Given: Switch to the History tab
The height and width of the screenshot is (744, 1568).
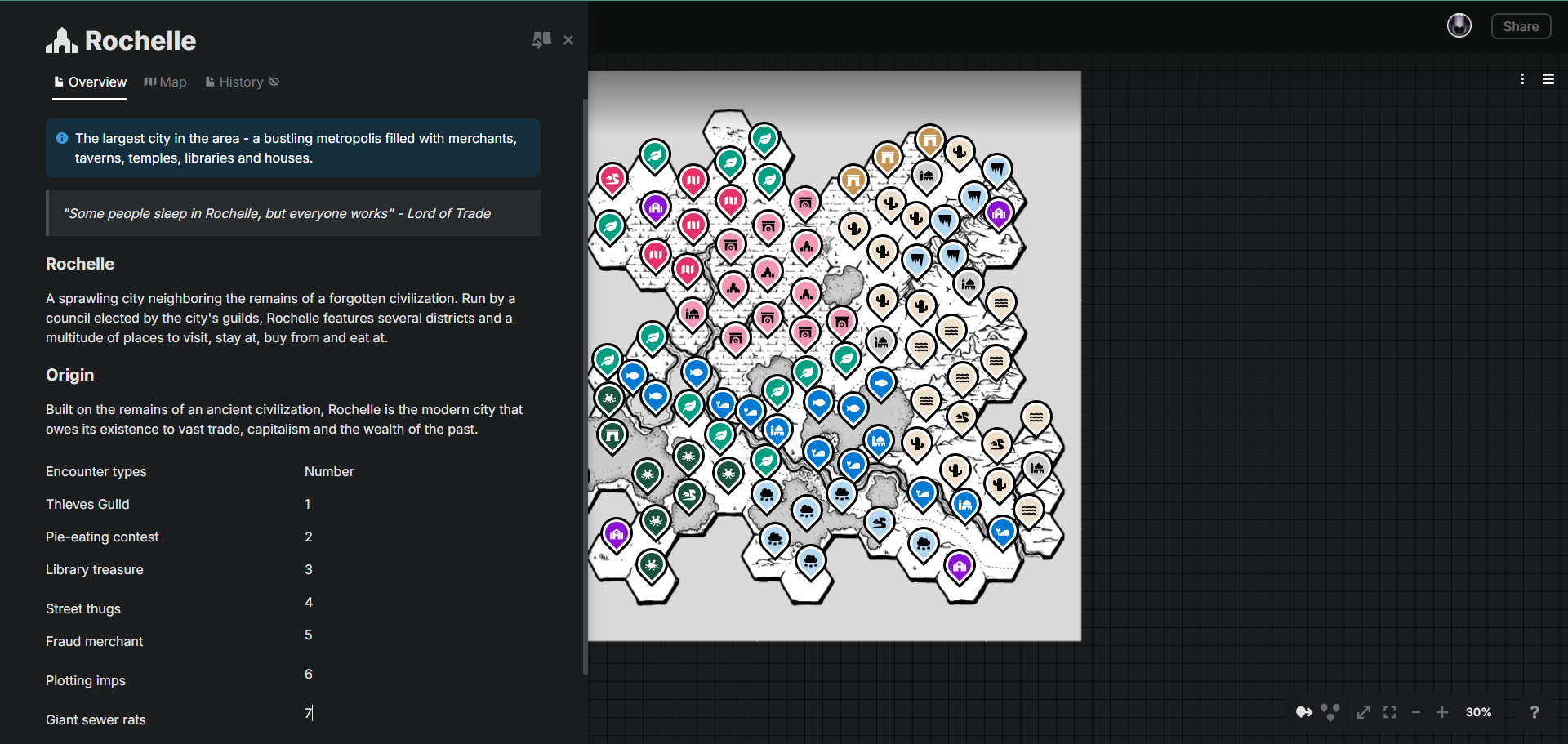Looking at the screenshot, I should [x=241, y=82].
